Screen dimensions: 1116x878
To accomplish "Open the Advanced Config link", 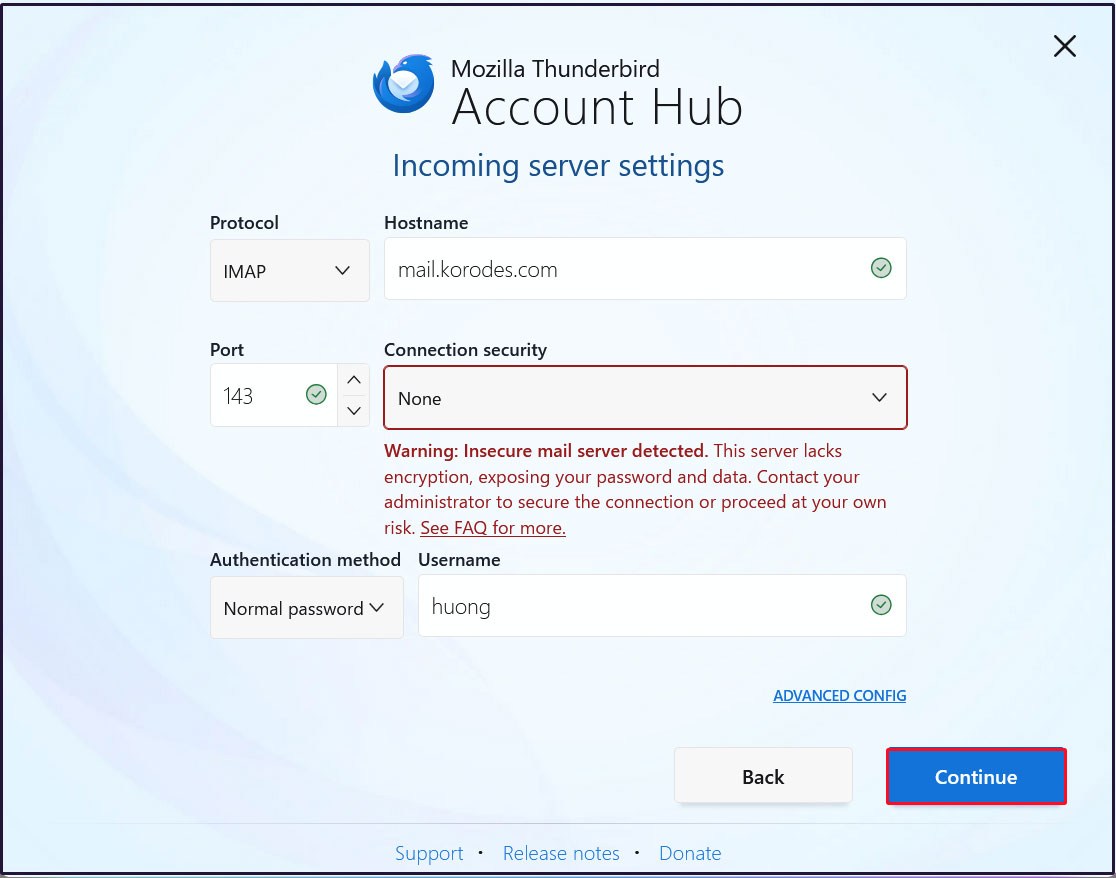I will [x=839, y=696].
